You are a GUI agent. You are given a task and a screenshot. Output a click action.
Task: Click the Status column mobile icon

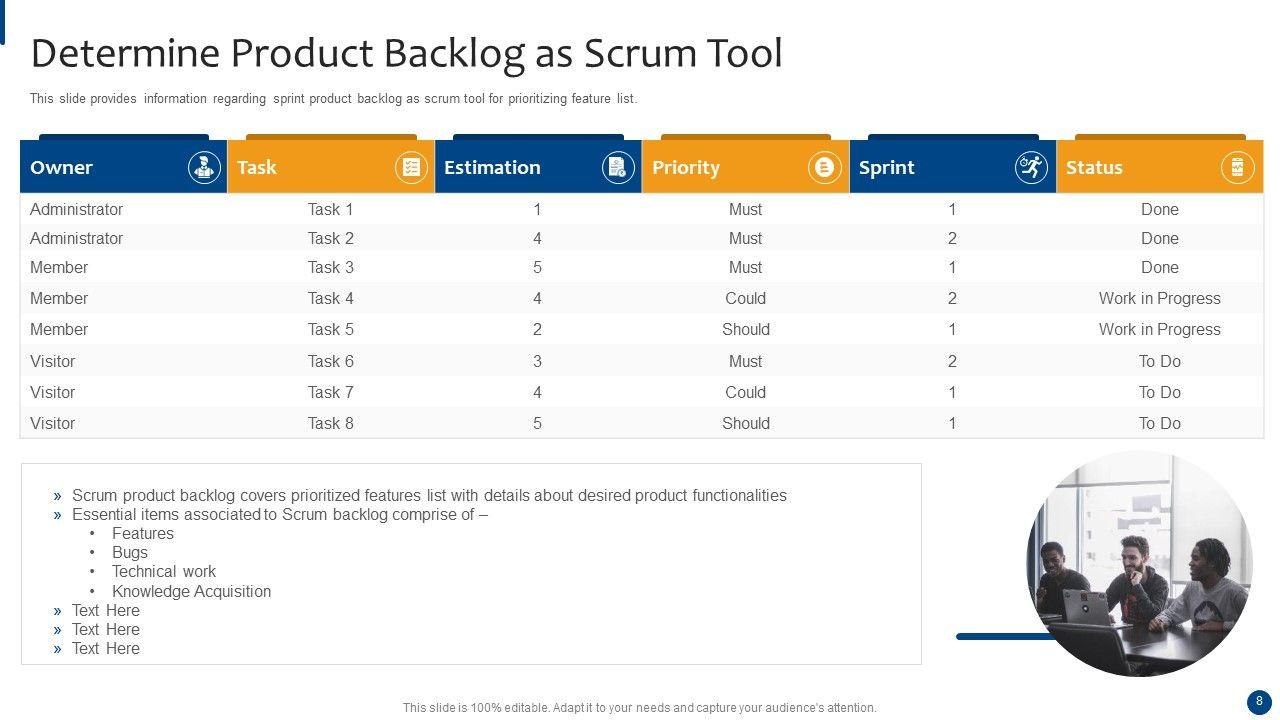click(x=1238, y=167)
